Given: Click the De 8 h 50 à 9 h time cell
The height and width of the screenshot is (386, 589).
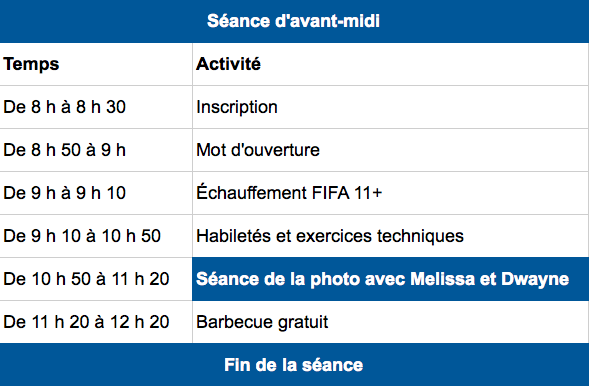Looking at the screenshot, I should 96,150.
